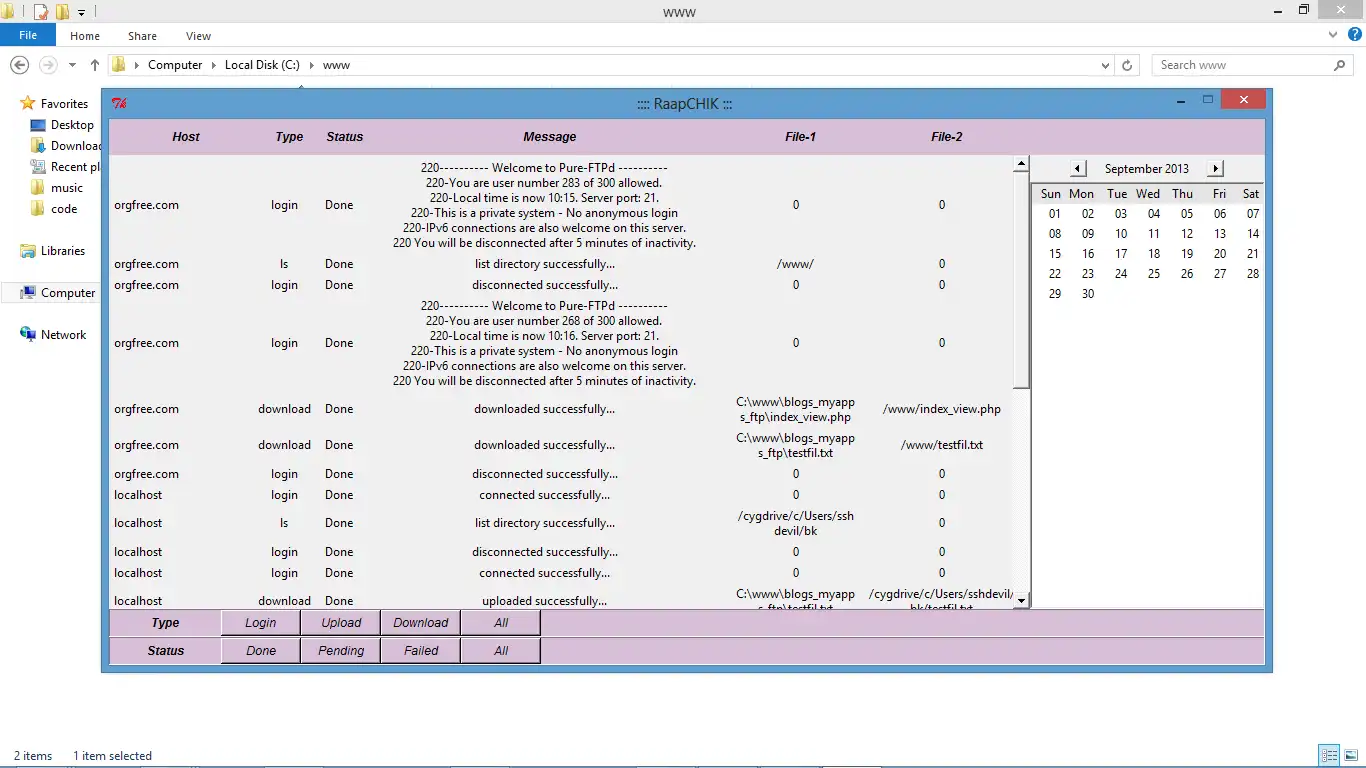Switch Explorer to large icons view
1366x768 pixels.
[x=1352, y=756]
